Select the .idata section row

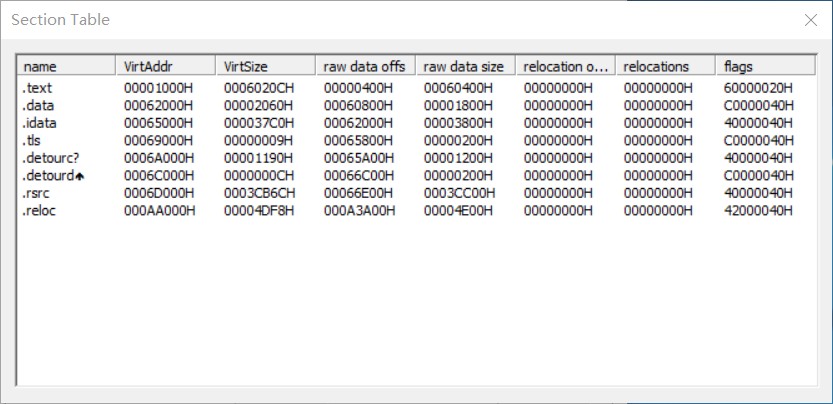click(x=416, y=123)
